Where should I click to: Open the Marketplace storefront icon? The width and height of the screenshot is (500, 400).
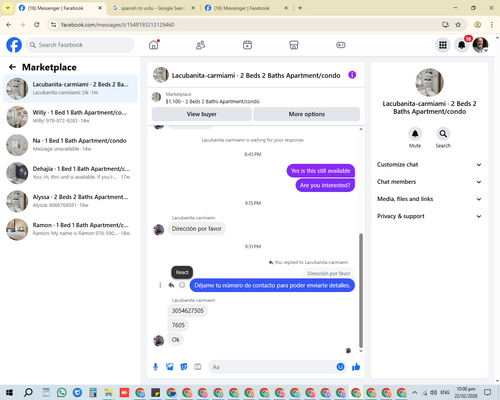click(294, 45)
